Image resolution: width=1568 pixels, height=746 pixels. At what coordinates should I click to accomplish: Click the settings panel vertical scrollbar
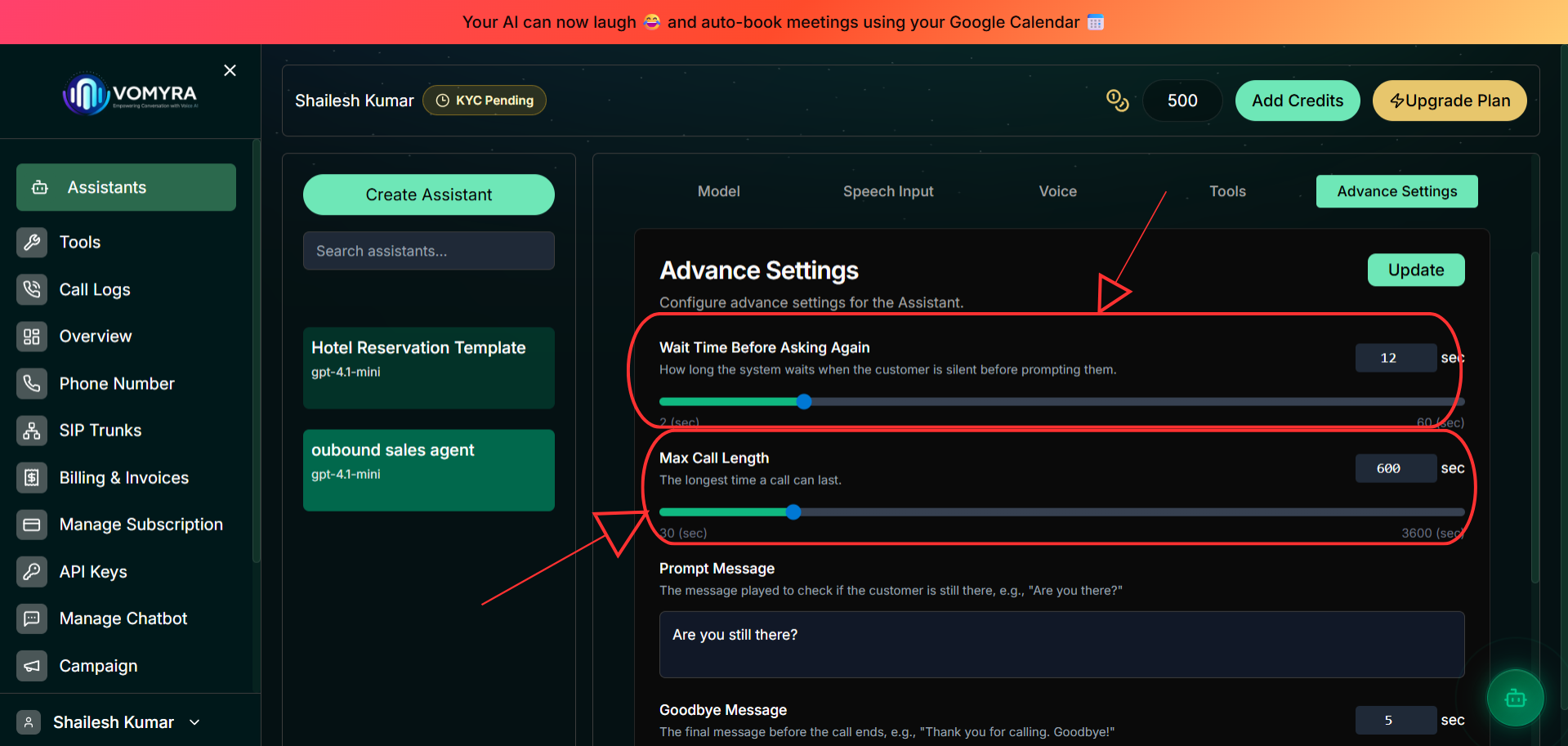(x=1534, y=417)
